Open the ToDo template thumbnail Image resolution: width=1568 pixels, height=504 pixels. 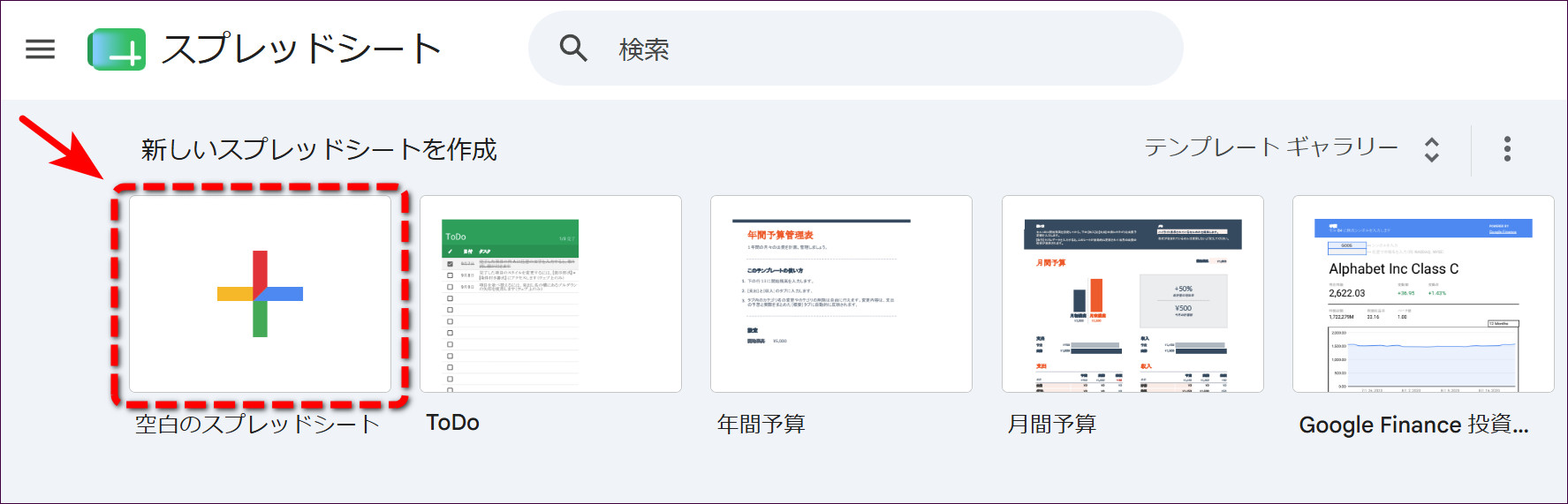tap(550, 294)
